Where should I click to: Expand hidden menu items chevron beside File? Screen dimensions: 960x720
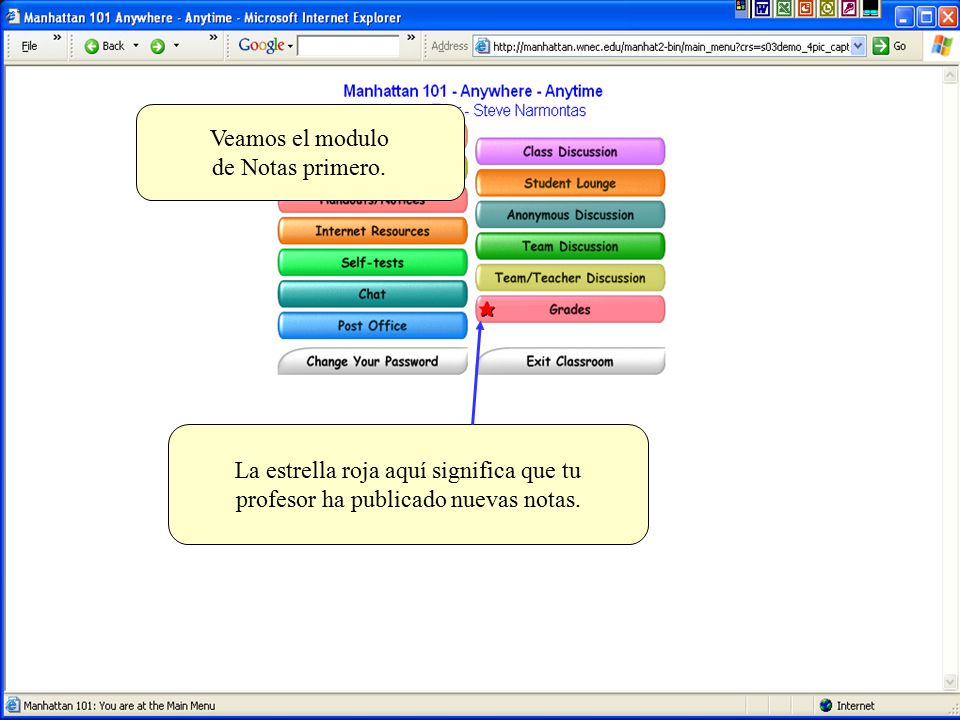[57, 38]
